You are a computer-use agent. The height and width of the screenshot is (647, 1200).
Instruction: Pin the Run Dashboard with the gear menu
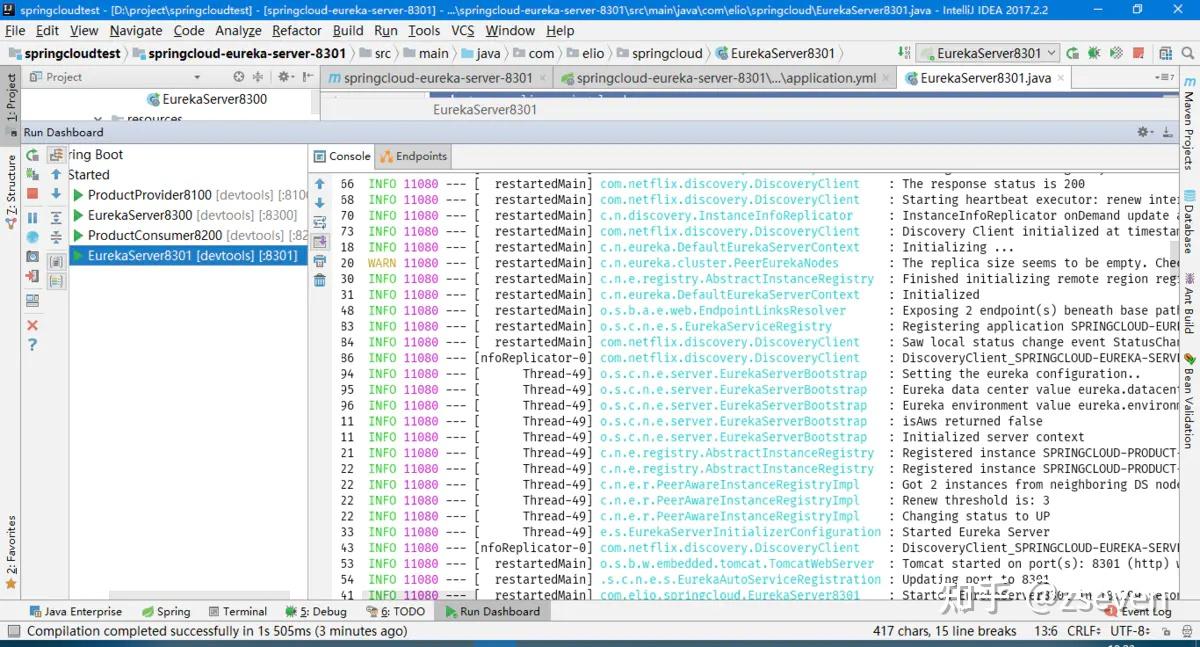coord(1142,132)
